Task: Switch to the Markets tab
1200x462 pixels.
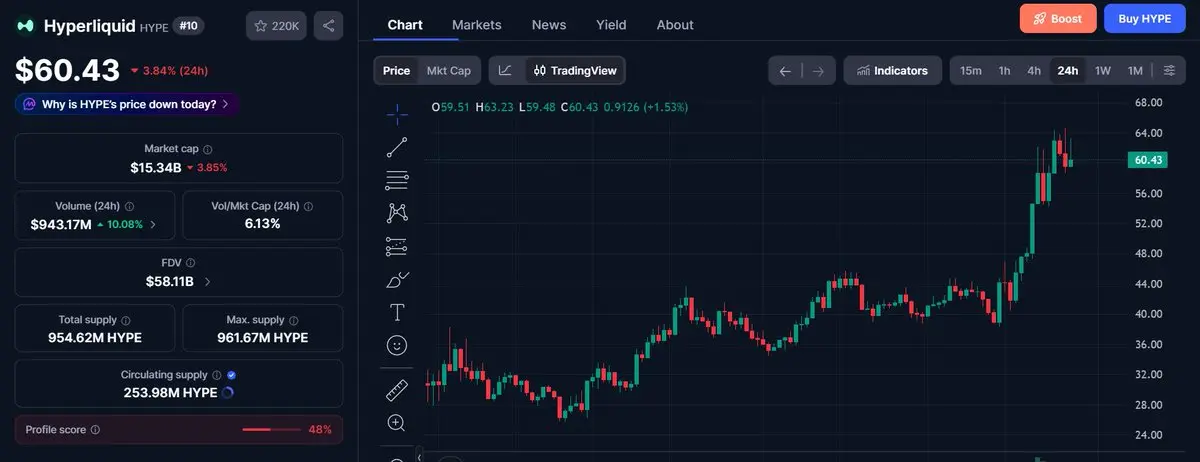Action: click(x=477, y=25)
